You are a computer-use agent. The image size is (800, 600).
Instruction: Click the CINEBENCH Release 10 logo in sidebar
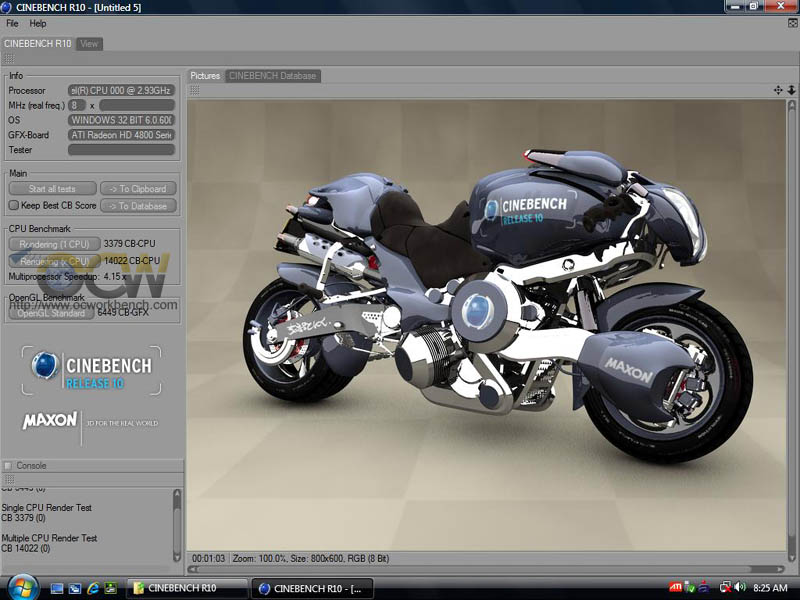point(91,371)
